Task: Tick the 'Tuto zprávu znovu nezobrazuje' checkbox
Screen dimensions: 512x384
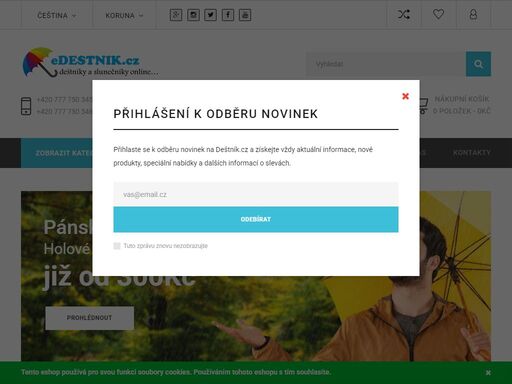Action: (x=117, y=246)
